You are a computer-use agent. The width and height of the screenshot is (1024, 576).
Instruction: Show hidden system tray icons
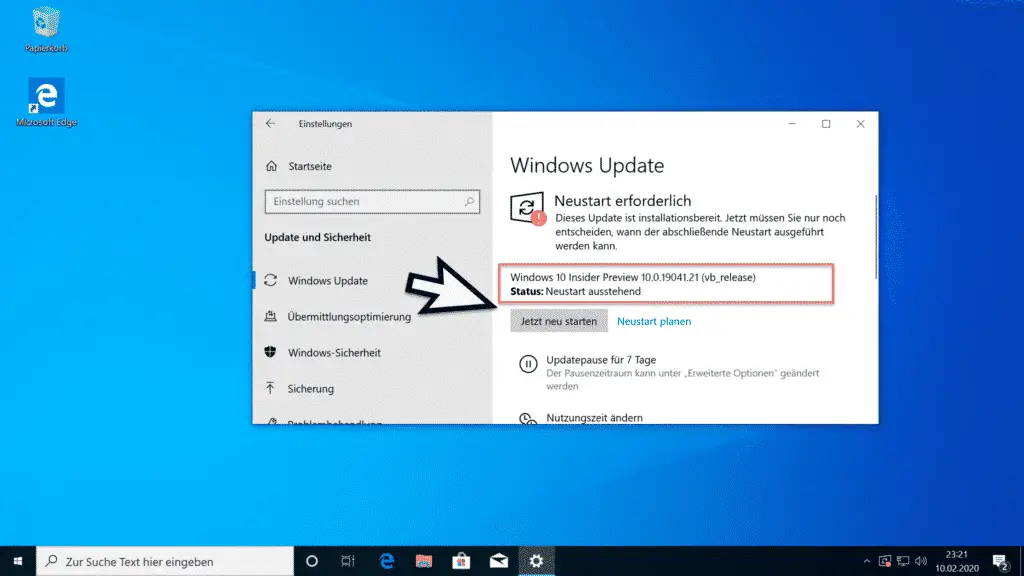(867, 562)
